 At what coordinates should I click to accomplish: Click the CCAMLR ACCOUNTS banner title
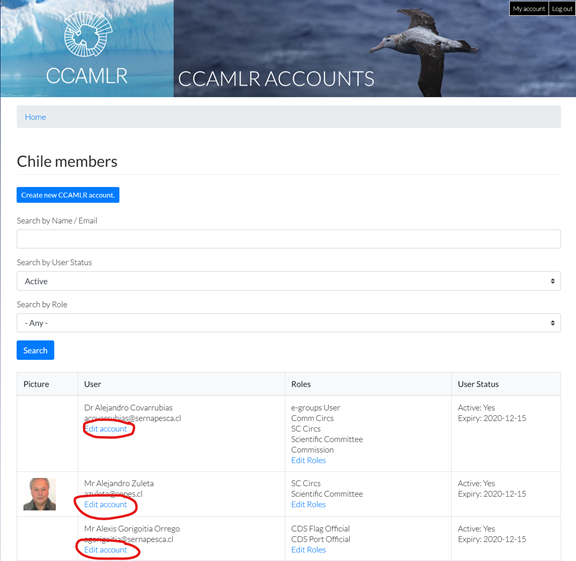tap(276, 79)
